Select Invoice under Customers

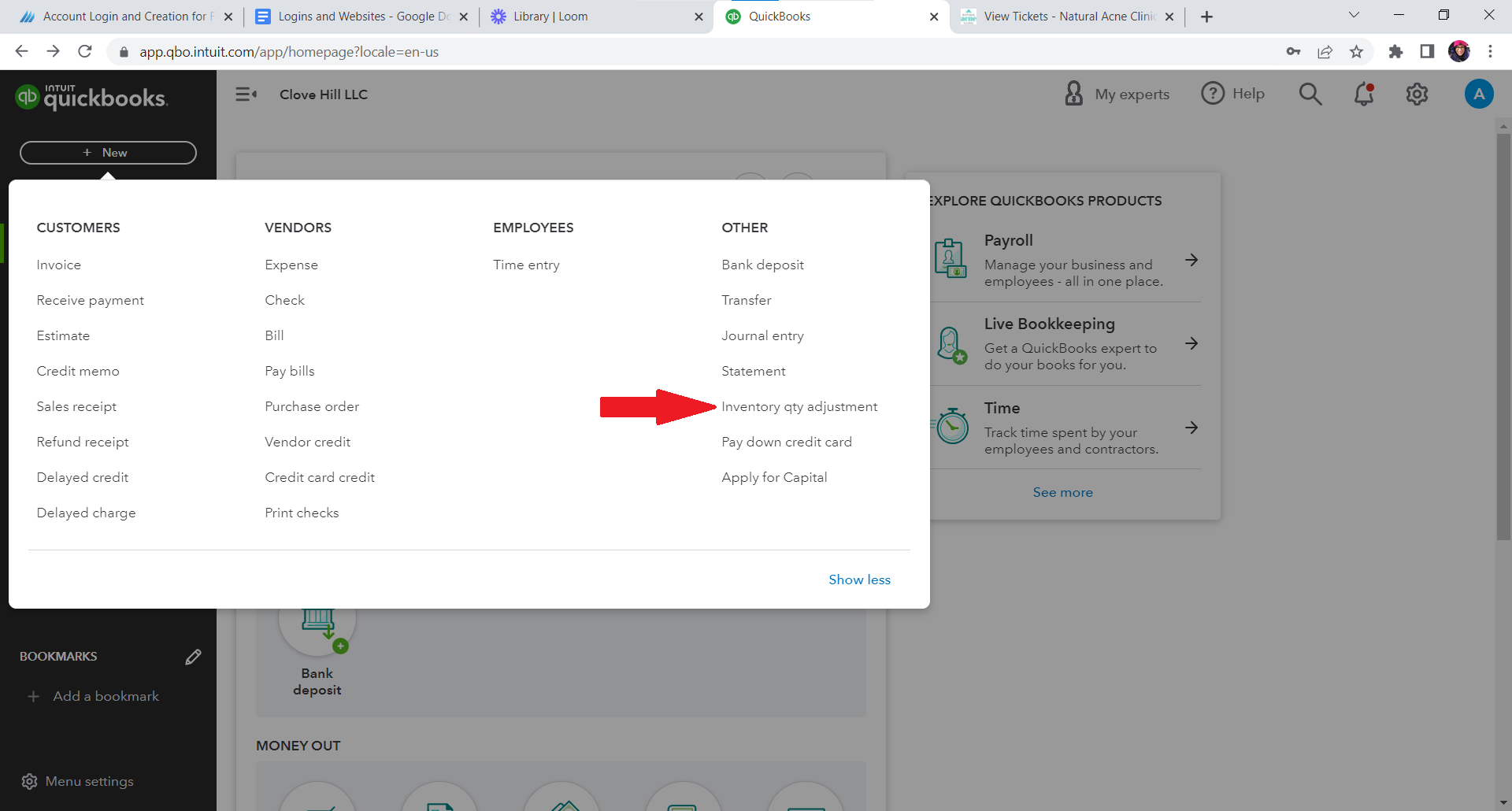point(59,265)
